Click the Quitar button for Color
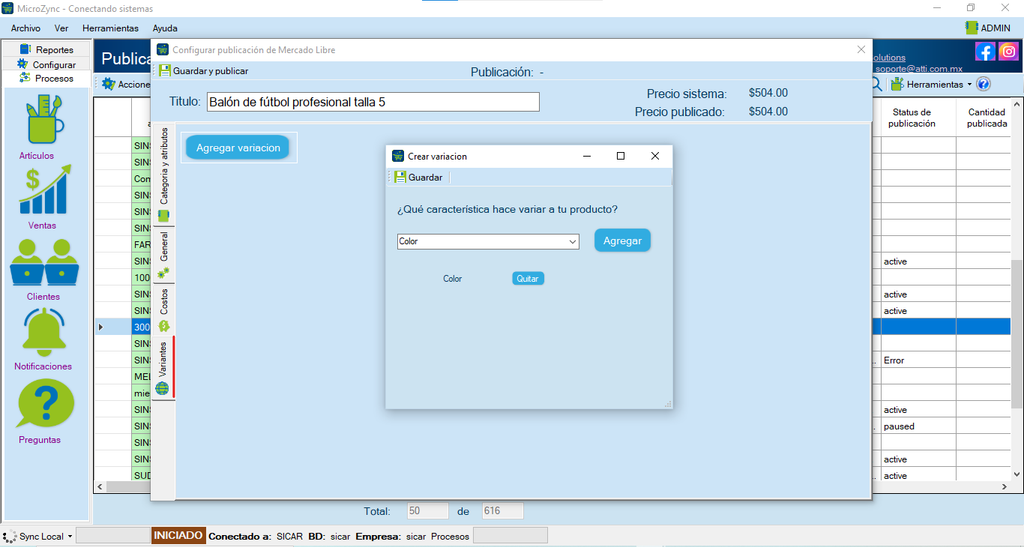The width and height of the screenshot is (1024, 547). (x=528, y=279)
